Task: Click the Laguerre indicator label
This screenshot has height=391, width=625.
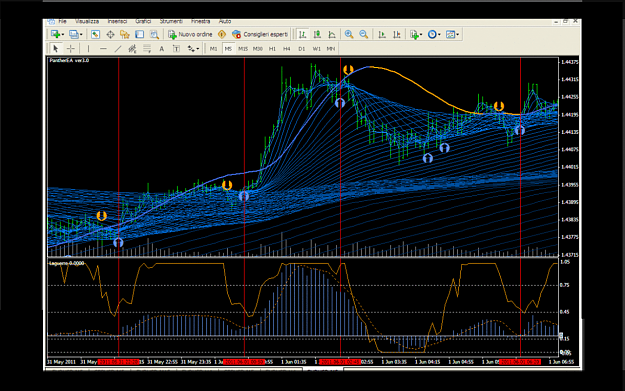Action: (x=66, y=263)
